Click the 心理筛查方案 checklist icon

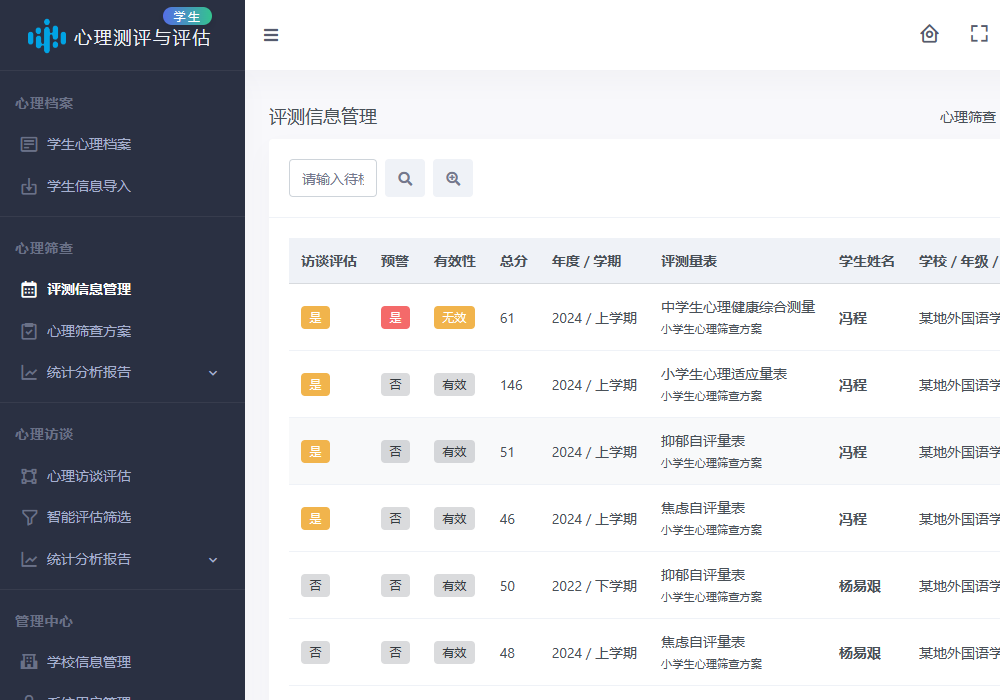point(29,332)
